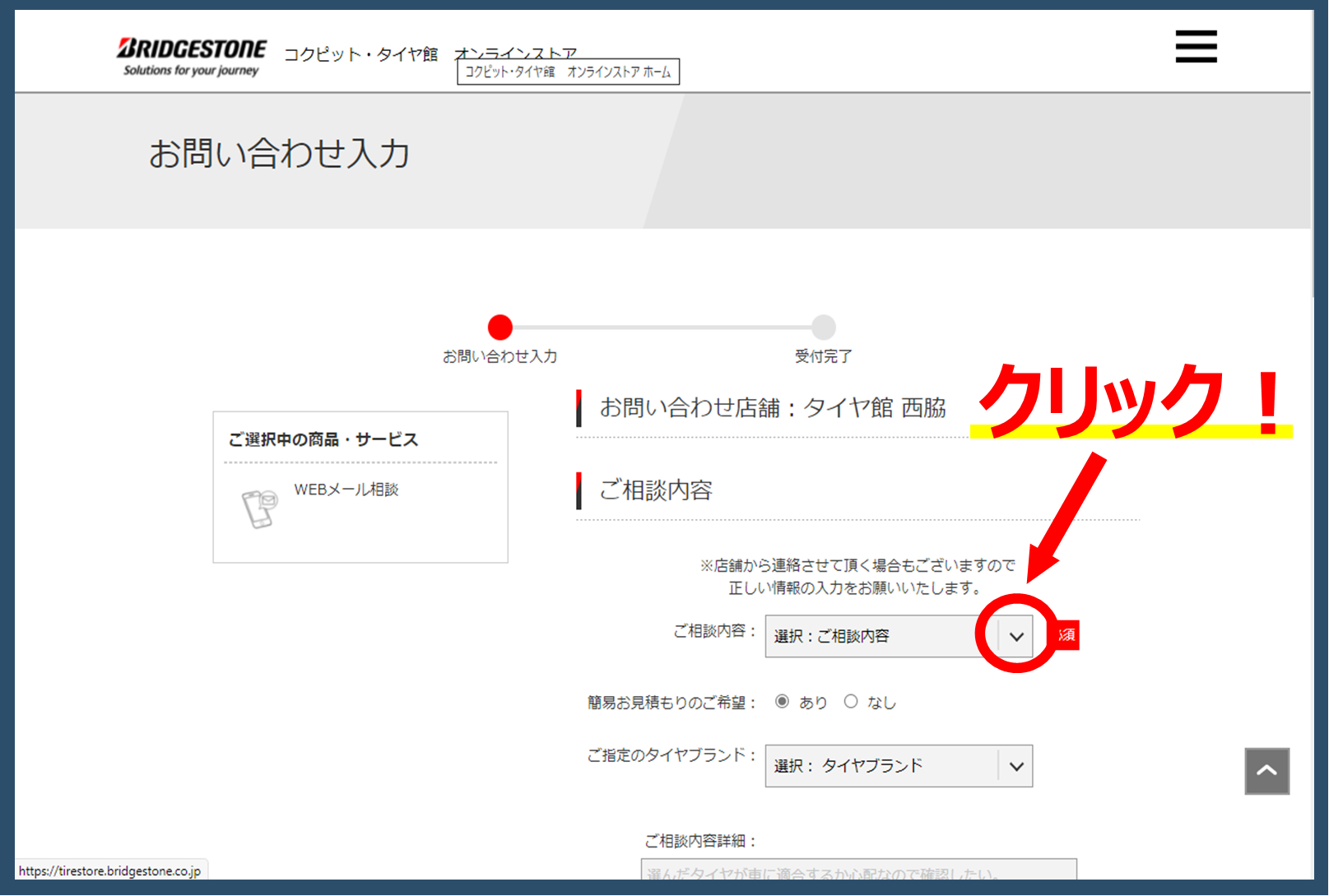
Task: Click the お問い合わせ入力 step label
Action: pos(500,356)
